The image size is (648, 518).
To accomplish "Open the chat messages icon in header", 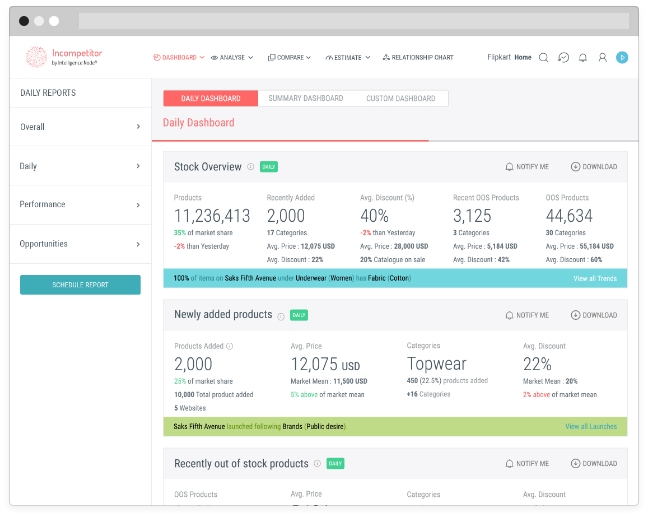I will [563, 58].
